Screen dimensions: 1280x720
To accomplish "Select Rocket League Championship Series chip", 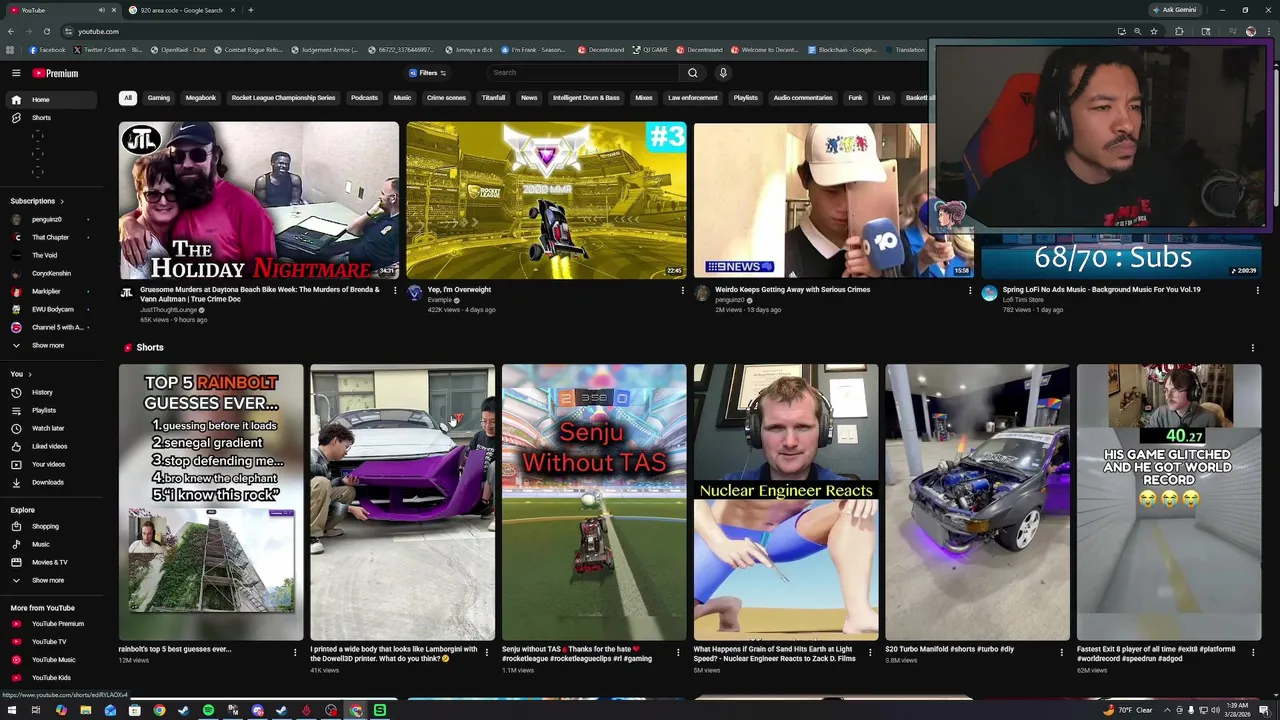I will point(283,98).
